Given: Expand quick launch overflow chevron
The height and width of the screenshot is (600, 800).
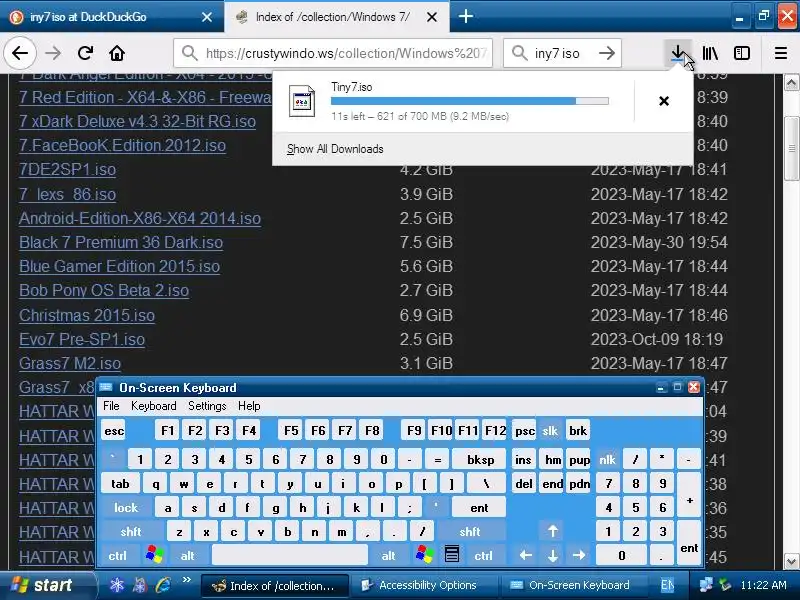Looking at the screenshot, I should pyautogui.click(x=186, y=580).
